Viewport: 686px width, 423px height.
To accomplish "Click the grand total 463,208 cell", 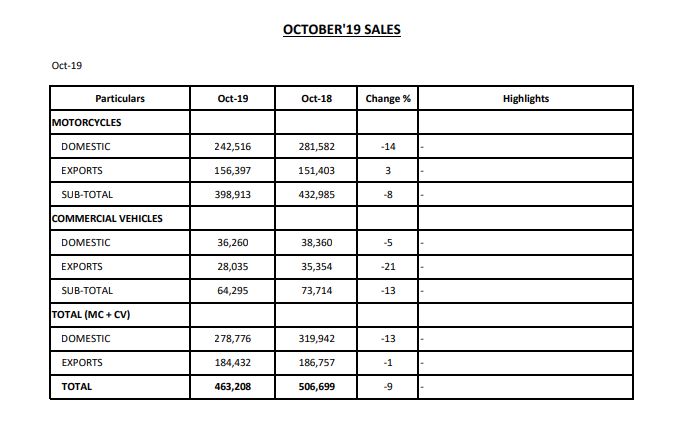I will (x=232, y=387).
